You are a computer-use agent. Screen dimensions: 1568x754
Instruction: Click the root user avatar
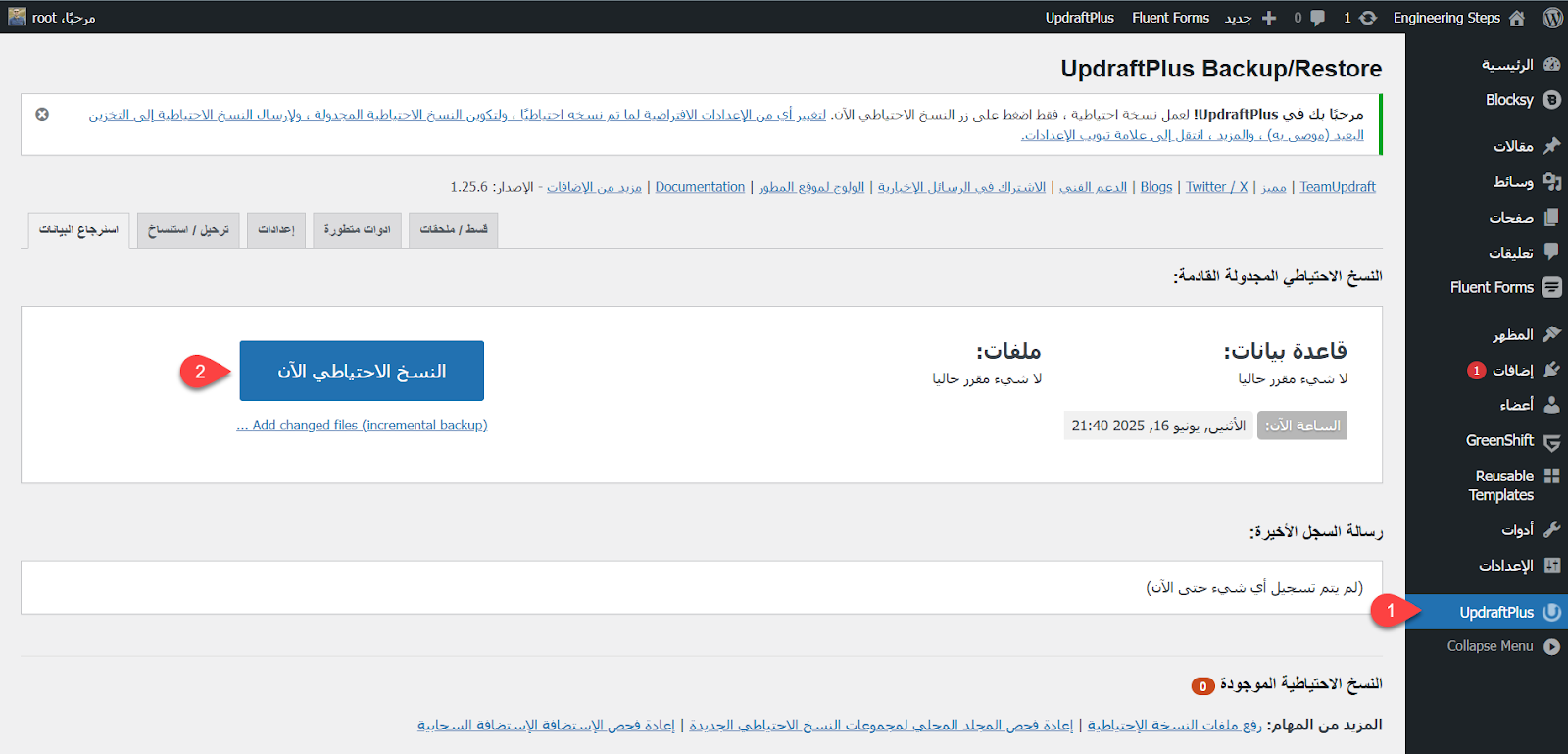pos(17,17)
